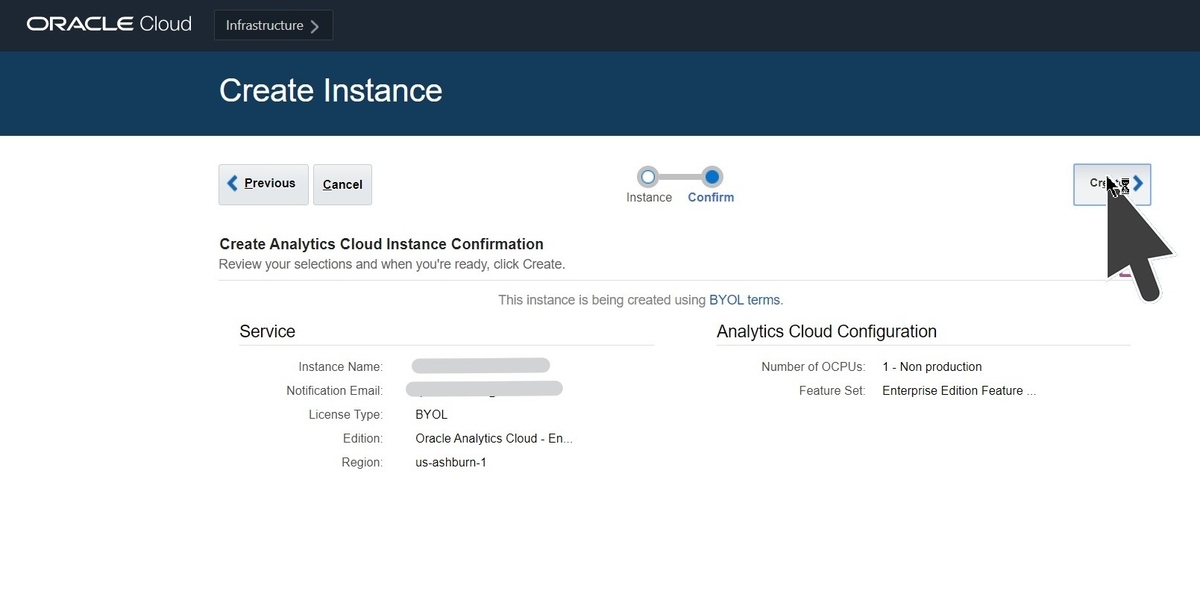
Task: Click the redacted Instance Name value
Action: pyautogui.click(x=481, y=365)
